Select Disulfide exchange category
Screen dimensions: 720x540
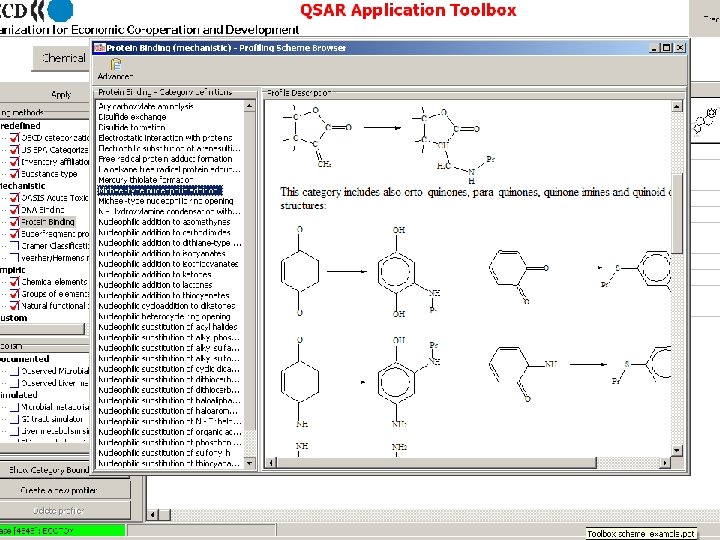132,117
